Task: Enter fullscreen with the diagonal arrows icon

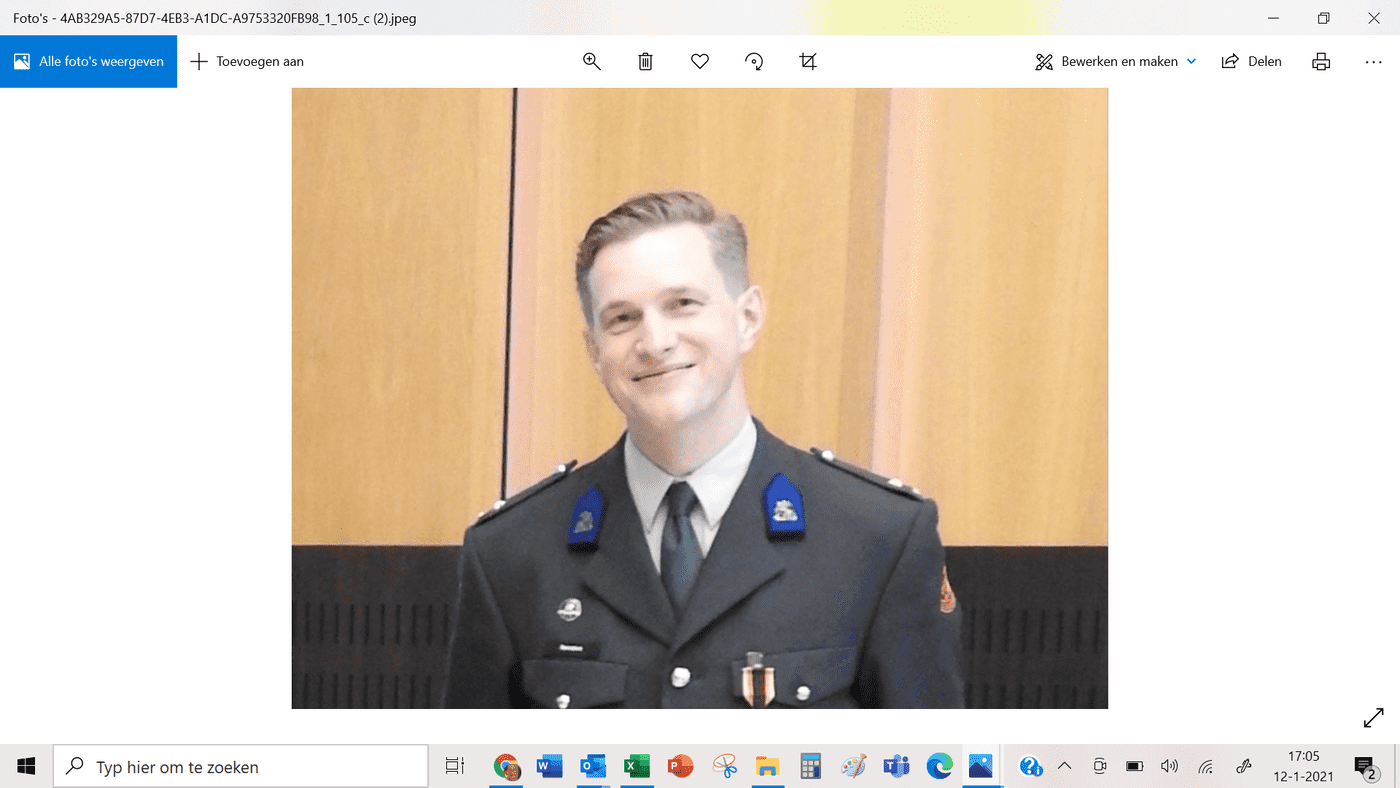Action: (x=1373, y=718)
